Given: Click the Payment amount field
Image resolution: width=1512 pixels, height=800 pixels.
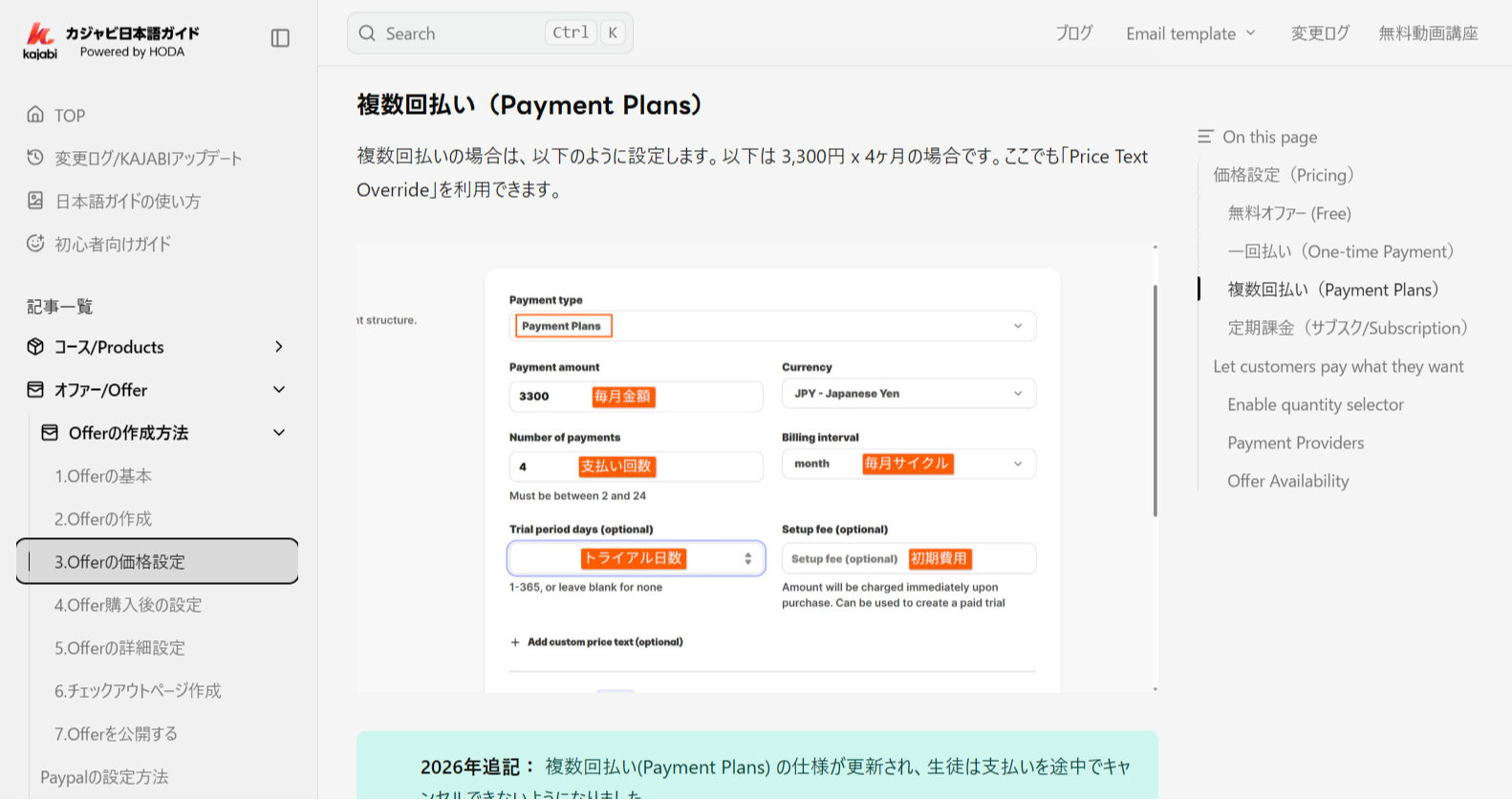Looking at the screenshot, I should pyautogui.click(x=636, y=397).
